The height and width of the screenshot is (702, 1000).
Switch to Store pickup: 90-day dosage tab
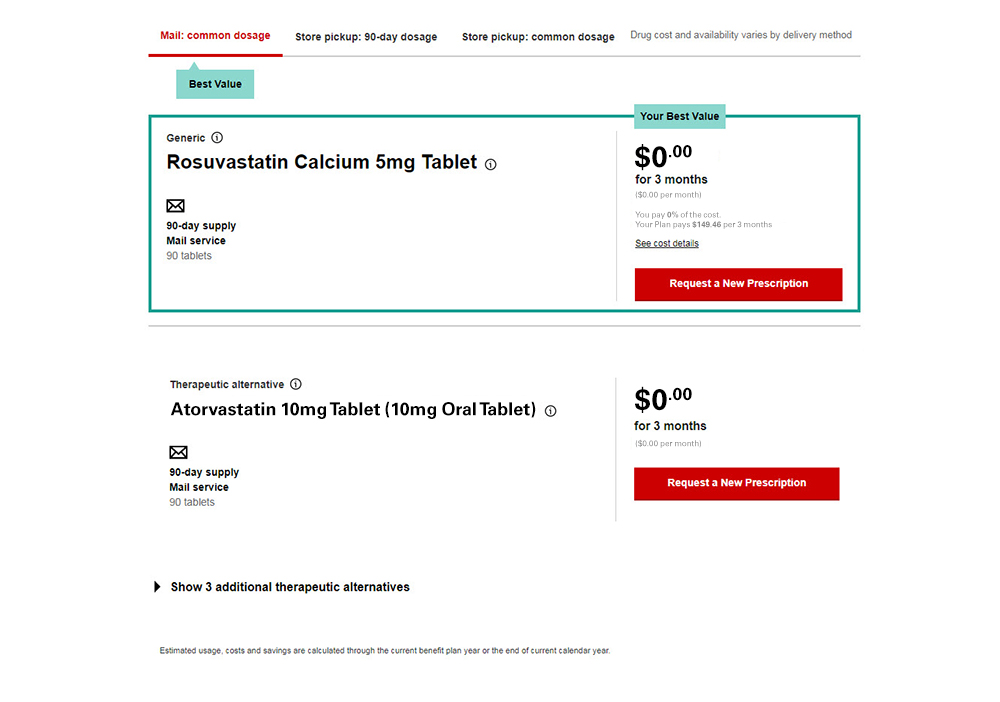366,37
